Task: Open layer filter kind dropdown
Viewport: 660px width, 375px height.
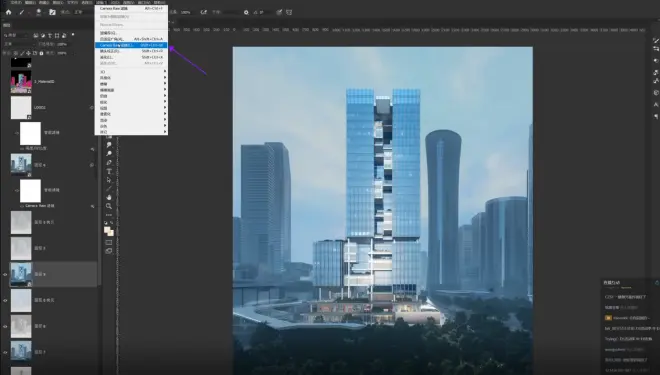Action: [16, 35]
